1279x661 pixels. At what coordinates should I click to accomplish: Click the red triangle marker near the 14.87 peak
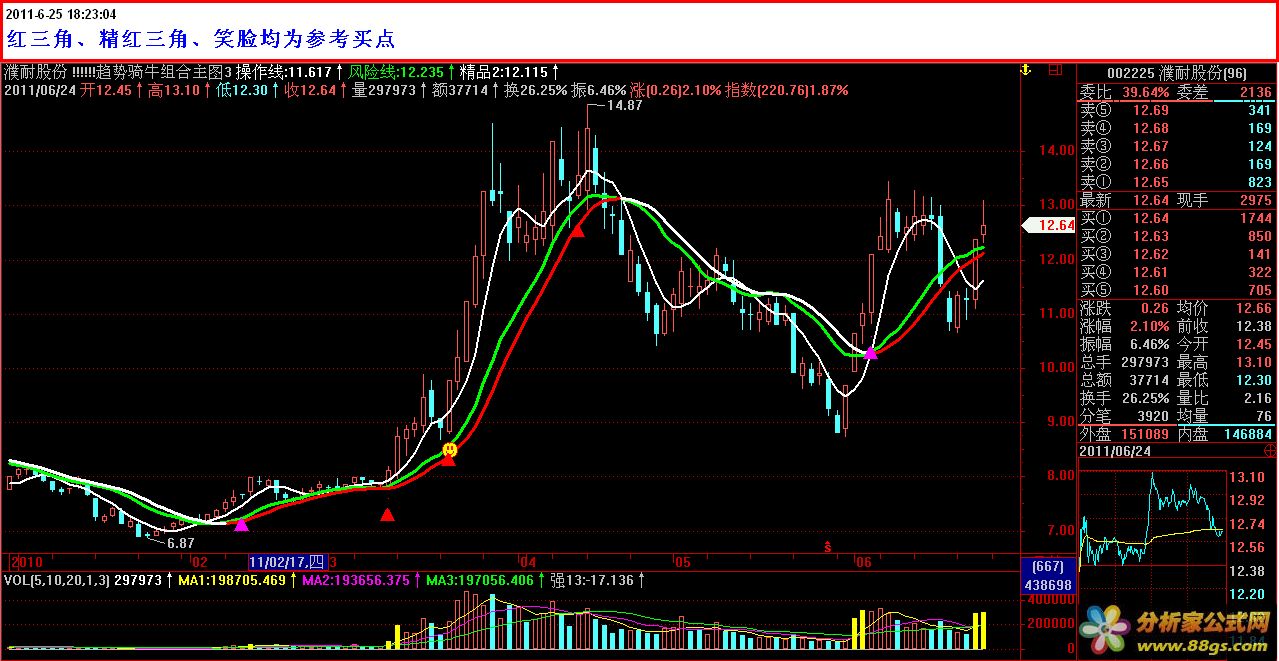click(577, 230)
